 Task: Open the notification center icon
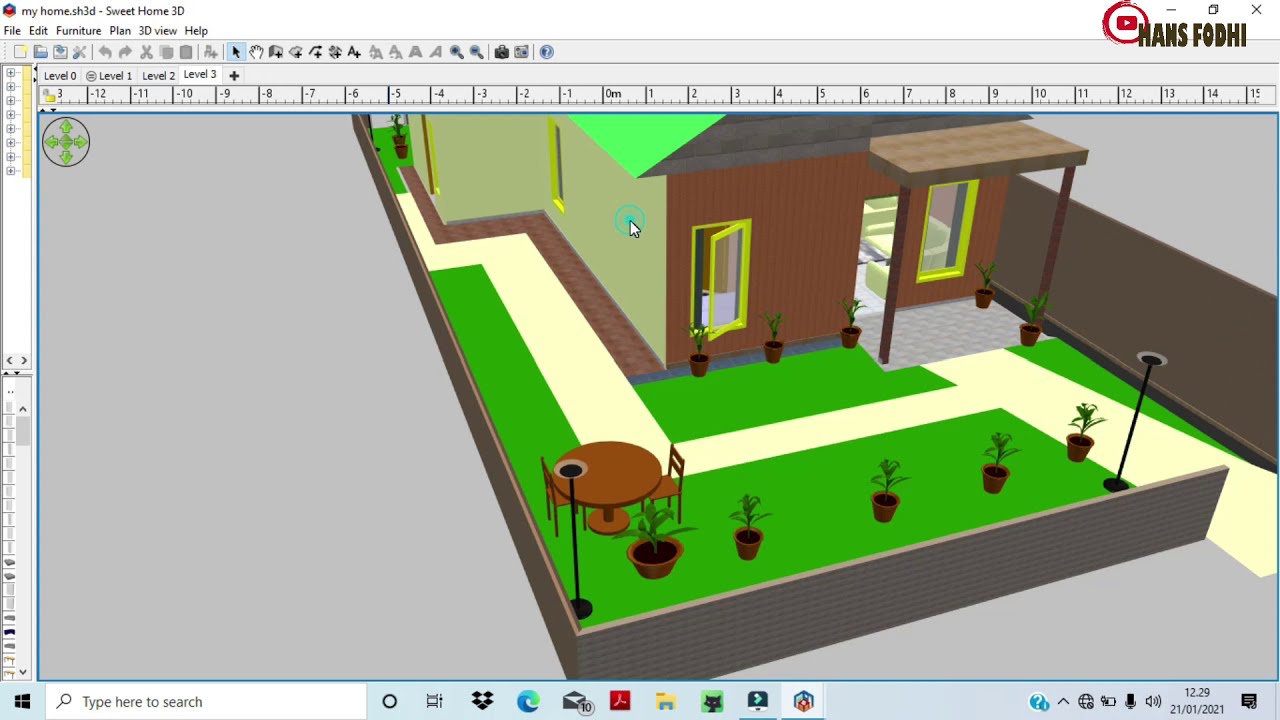(1249, 702)
